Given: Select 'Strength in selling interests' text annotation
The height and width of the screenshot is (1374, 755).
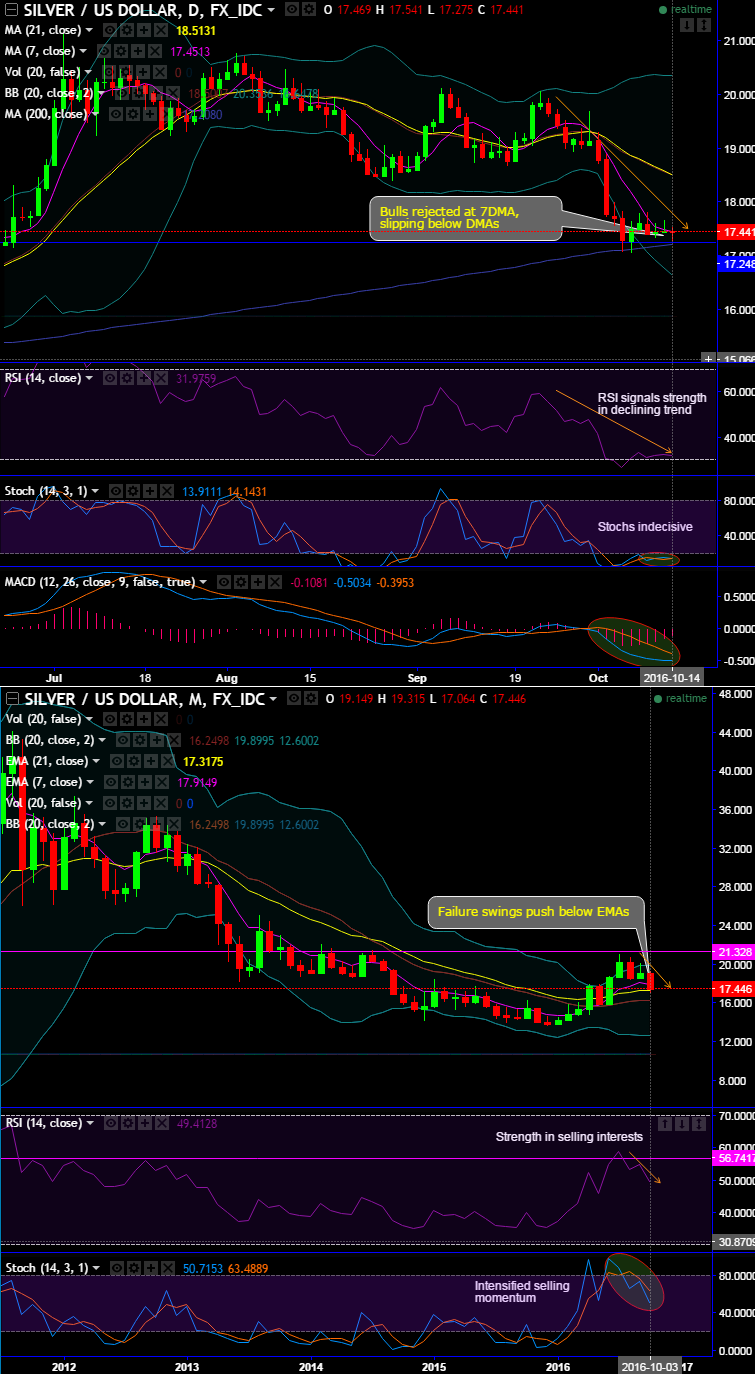Looking at the screenshot, I should pos(569,1137).
